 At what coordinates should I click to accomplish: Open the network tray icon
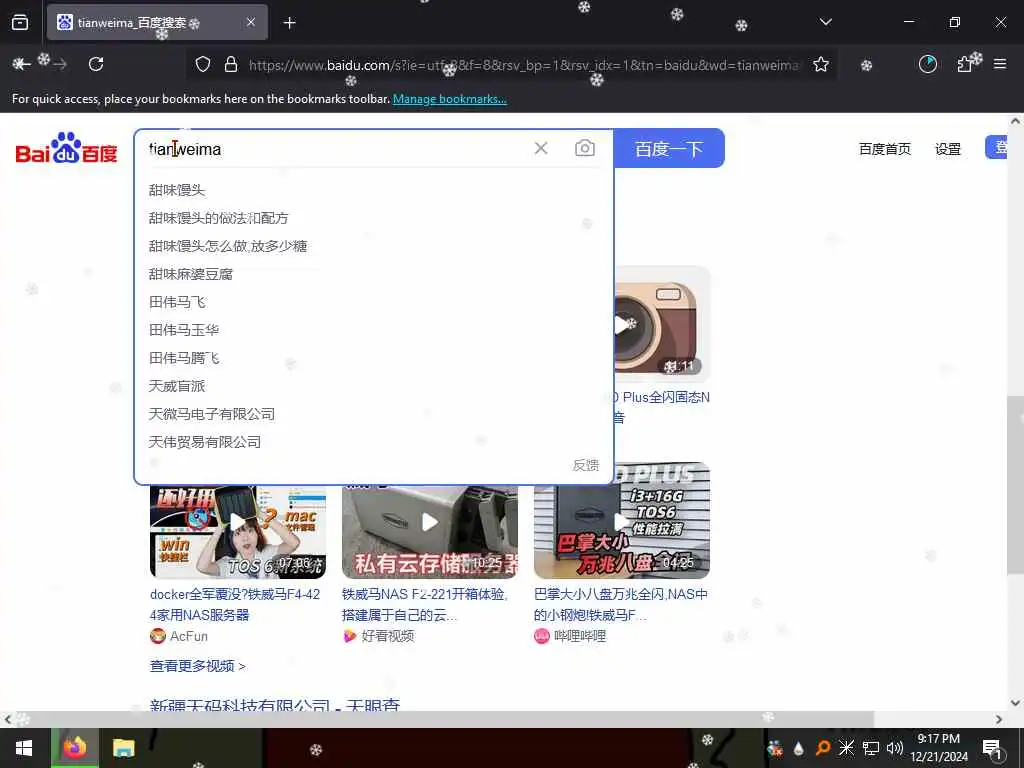[871, 748]
